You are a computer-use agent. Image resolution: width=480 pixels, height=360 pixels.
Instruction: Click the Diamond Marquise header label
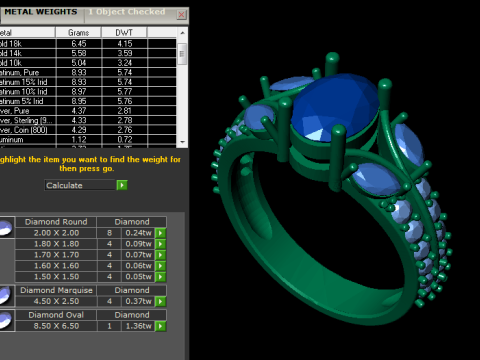pos(56,290)
